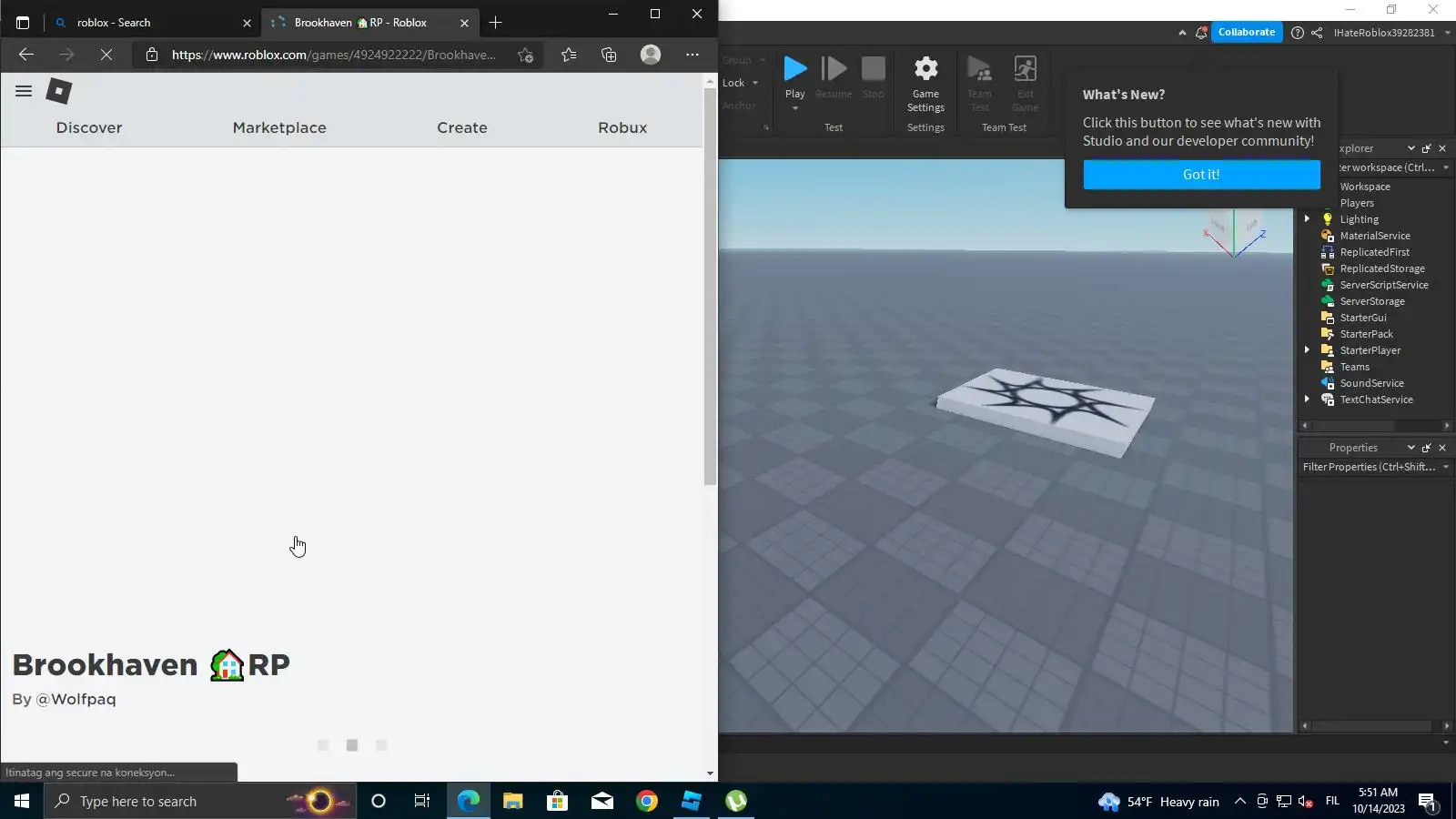Click the StarterPack icon in Explorer
Image resolution: width=1456 pixels, height=819 pixels.
tap(1328, 334)
